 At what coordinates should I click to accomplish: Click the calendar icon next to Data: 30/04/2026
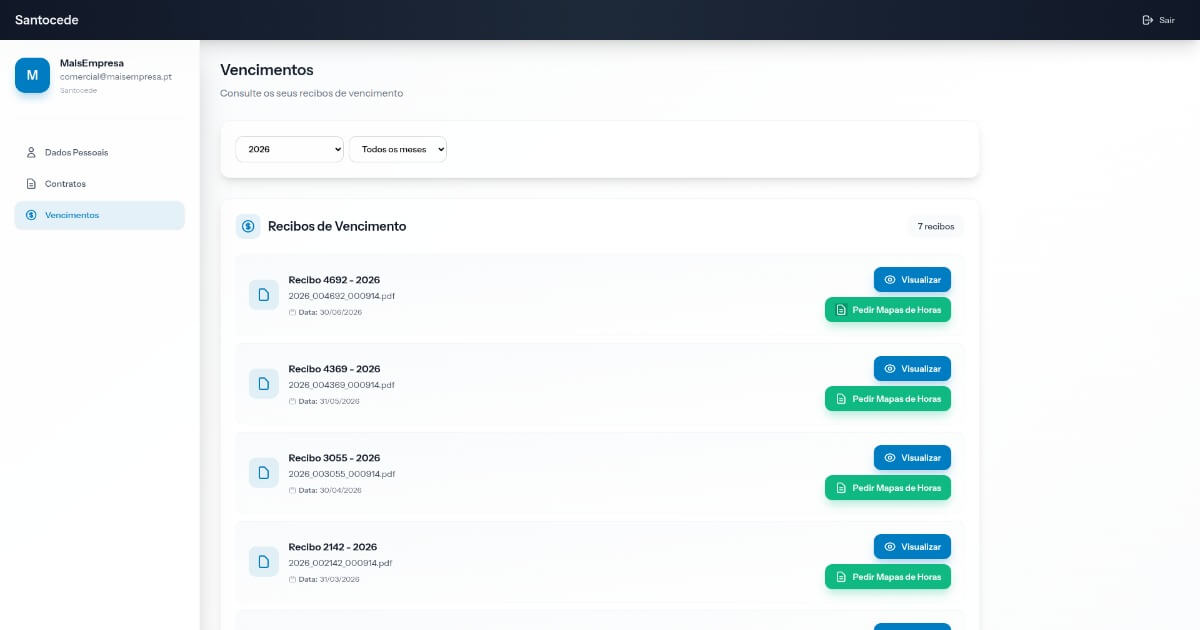(x=292, y=490)
